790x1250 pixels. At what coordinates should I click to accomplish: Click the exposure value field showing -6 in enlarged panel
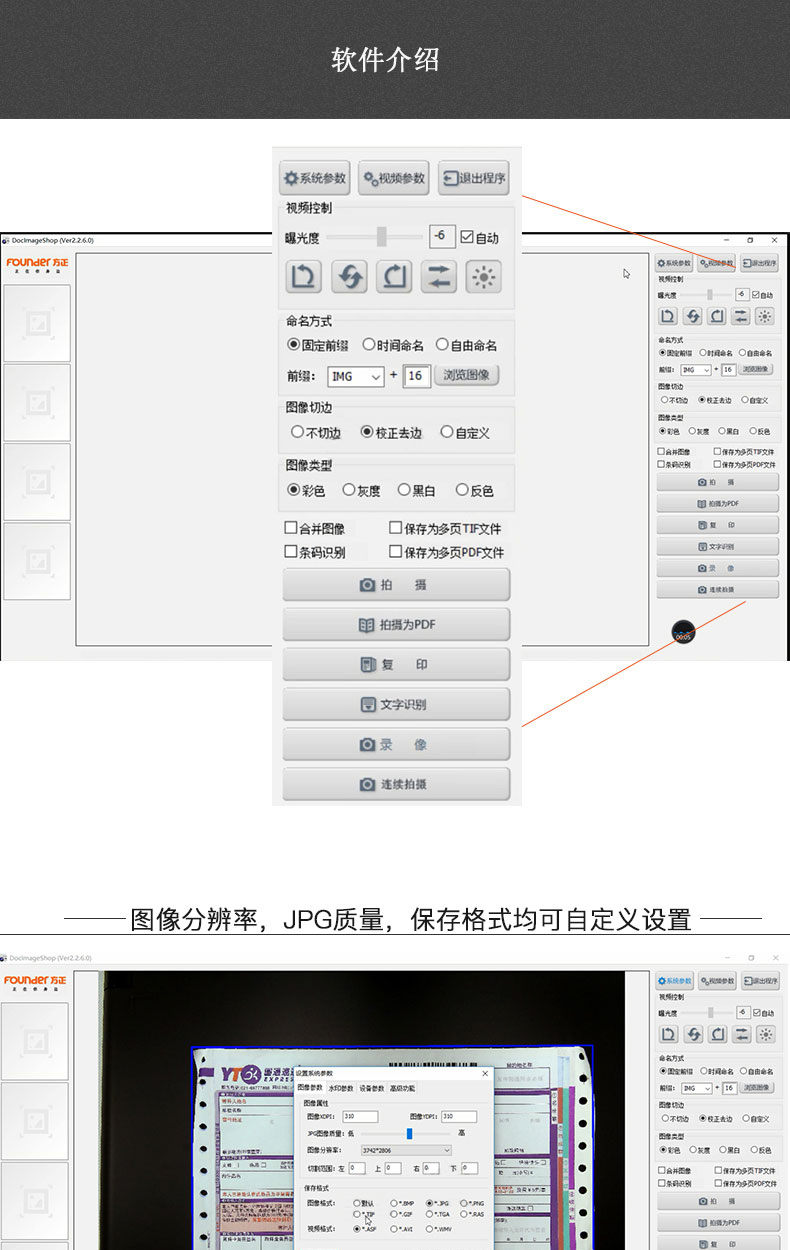click(x=442, y=237)
